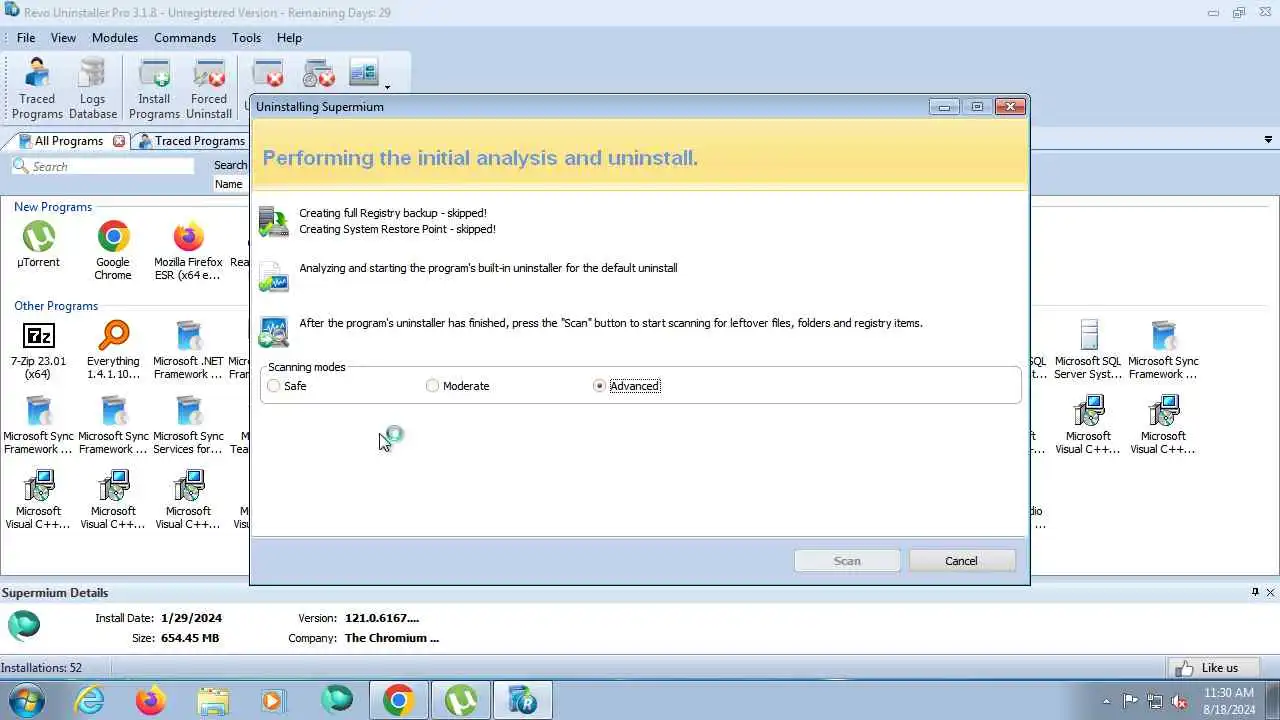Close the Supermium Details panel
Image resolution: width=1280 pixels, height=720 pixels.
(x=1271, y=592)
